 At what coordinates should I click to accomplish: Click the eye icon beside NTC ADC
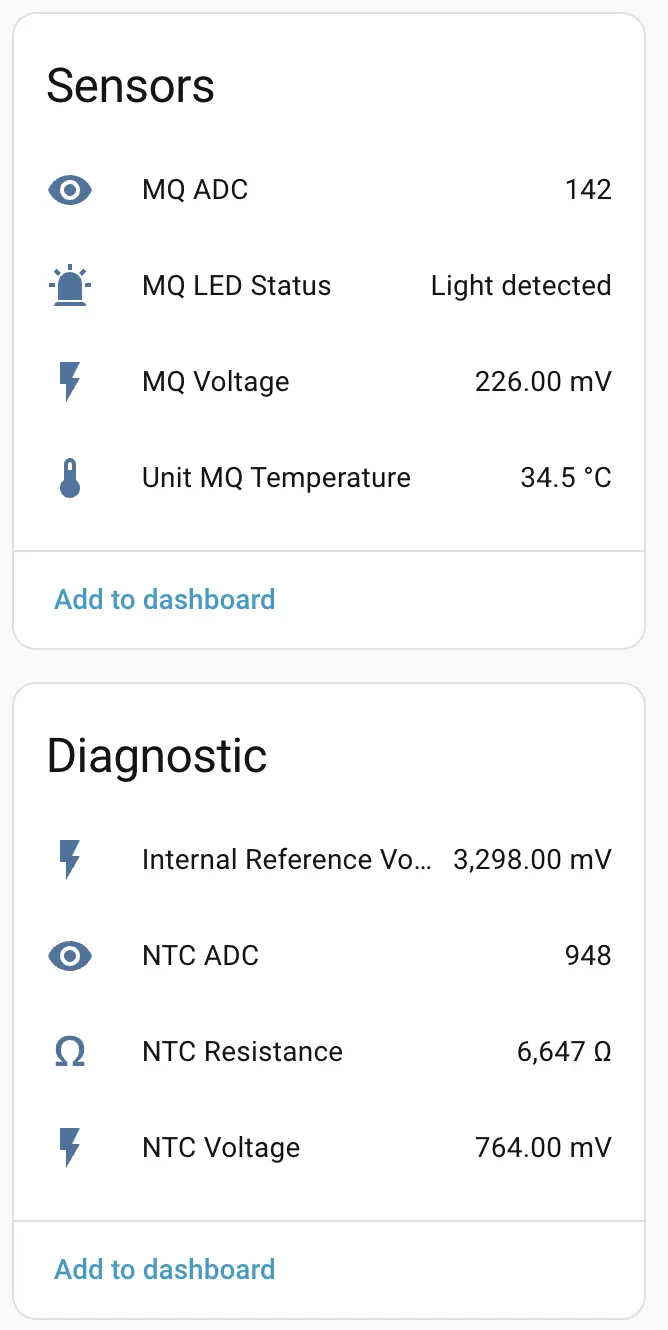pyautogui.click(x=70, y=956)
